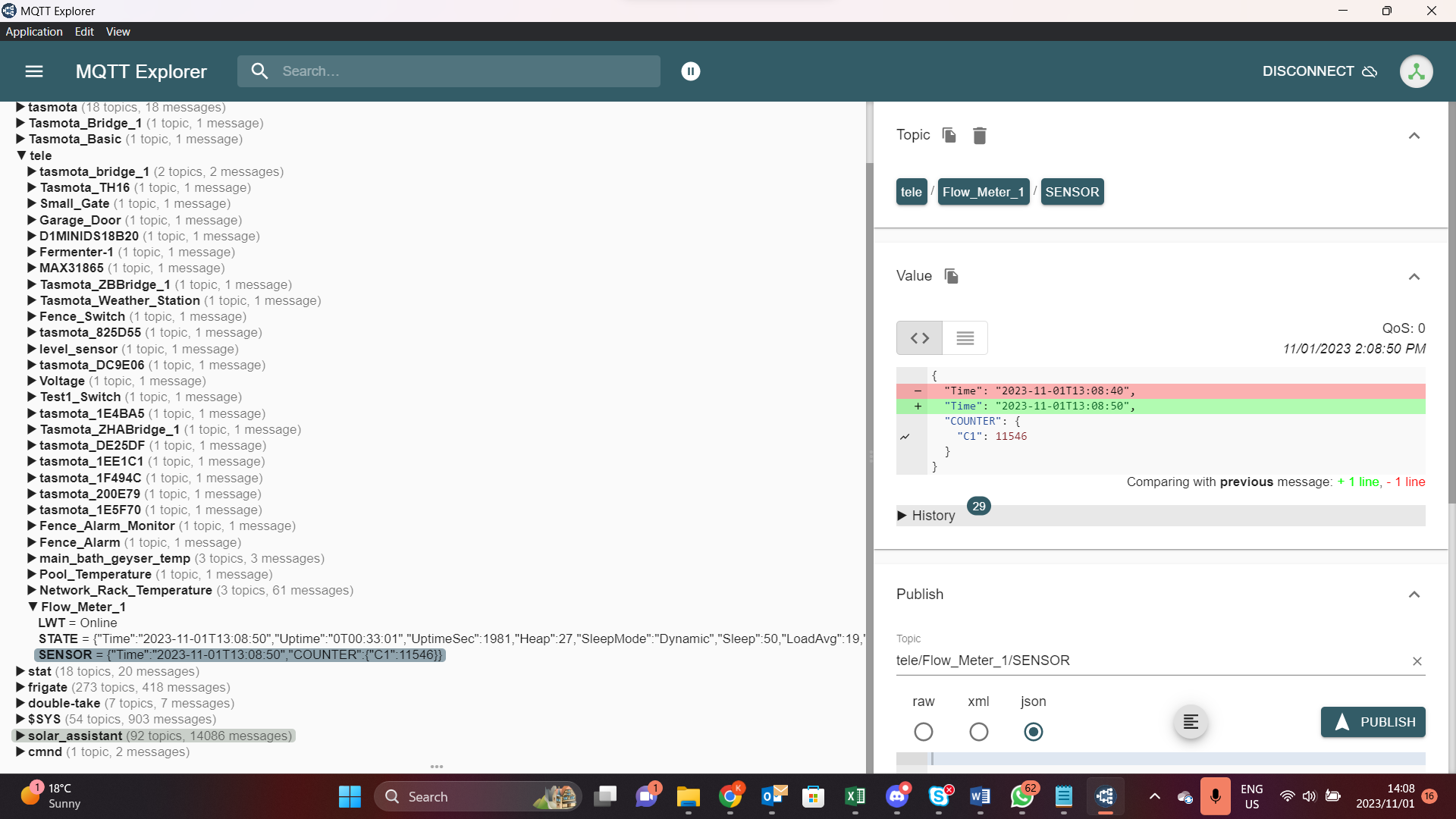1456x819 pixels.
Task: Click inside the Search field
Action: (x=449, y=71)
